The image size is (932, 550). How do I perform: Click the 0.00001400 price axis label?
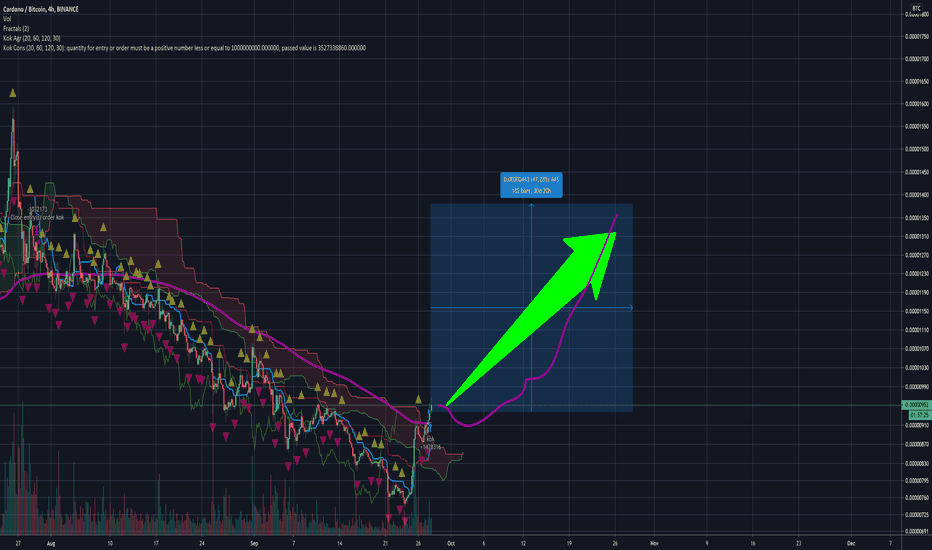point(917,195)
